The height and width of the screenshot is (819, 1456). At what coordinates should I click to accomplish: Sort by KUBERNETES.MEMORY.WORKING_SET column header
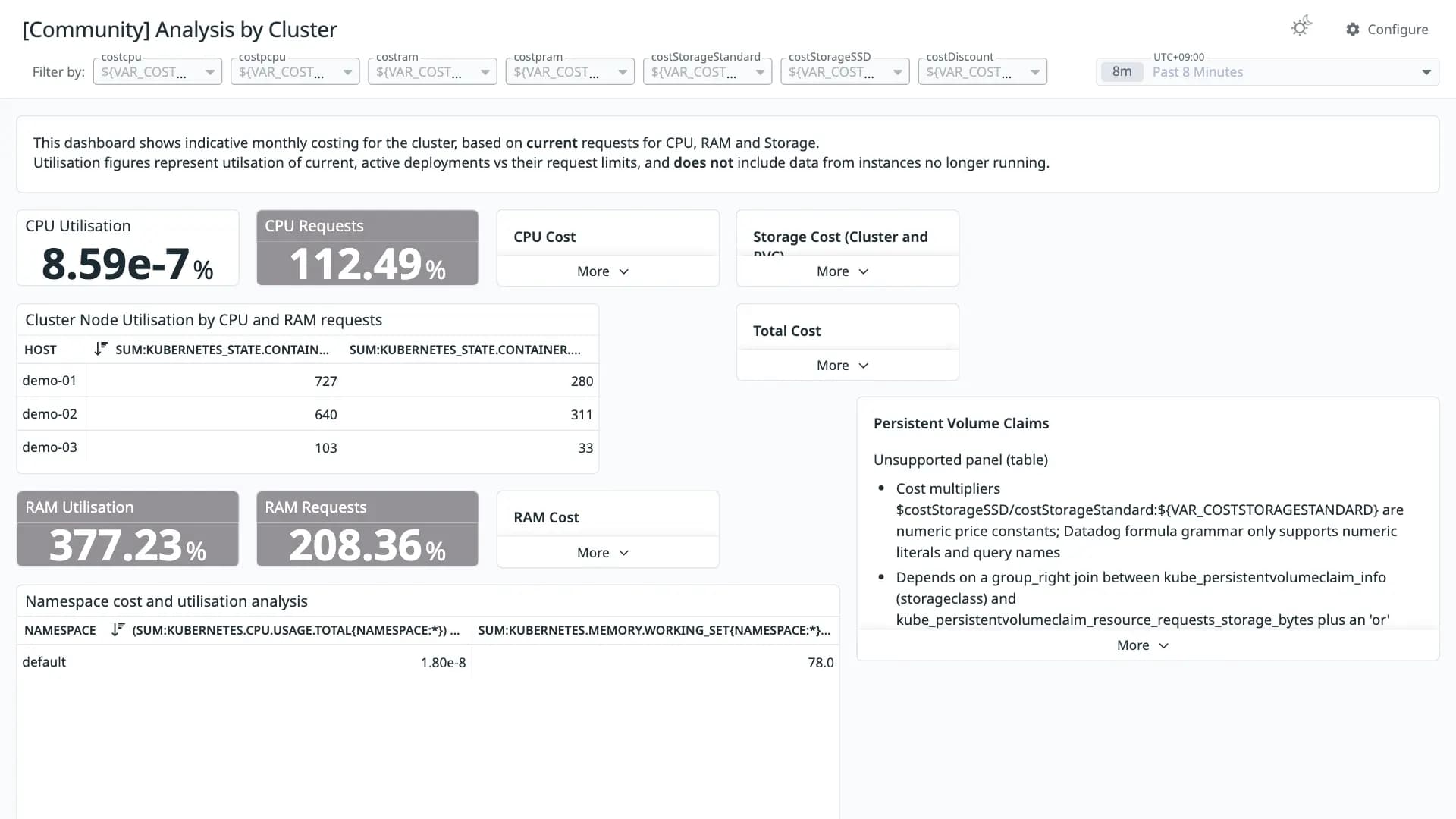(x=654, y=630)
